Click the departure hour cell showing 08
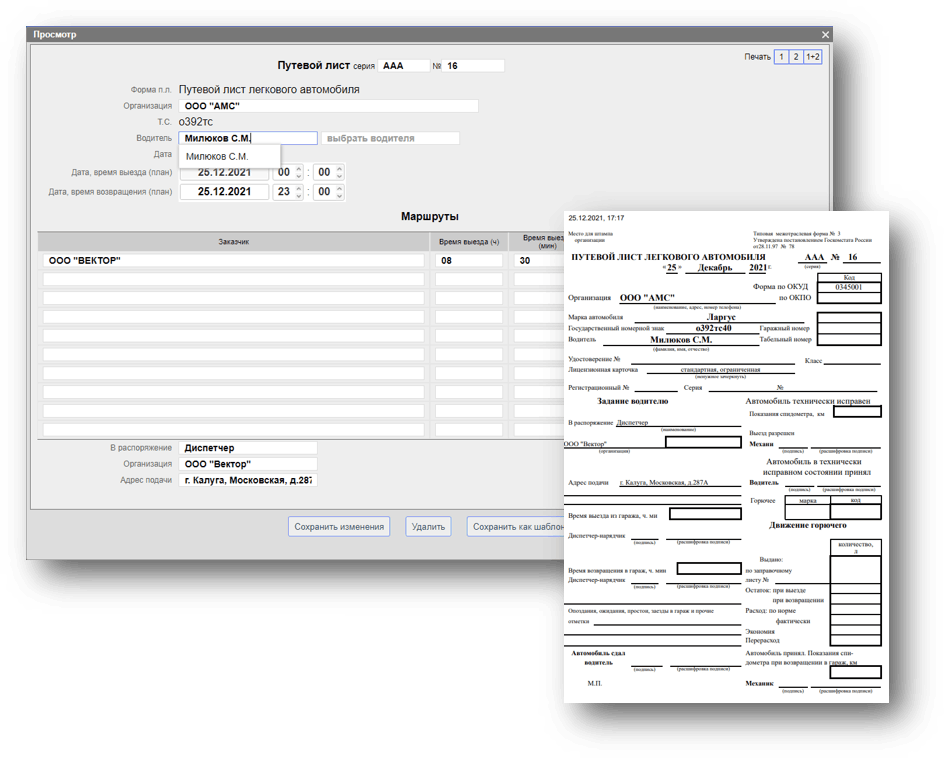The height and width of the screenshot is (758, 950). point(468,261)
